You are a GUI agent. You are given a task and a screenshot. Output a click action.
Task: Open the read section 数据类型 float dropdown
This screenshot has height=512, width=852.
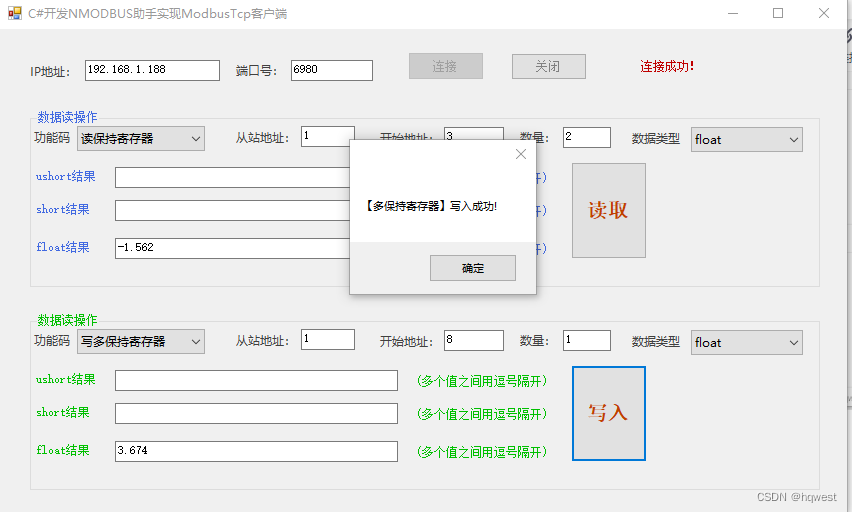(x=747, y=140)
